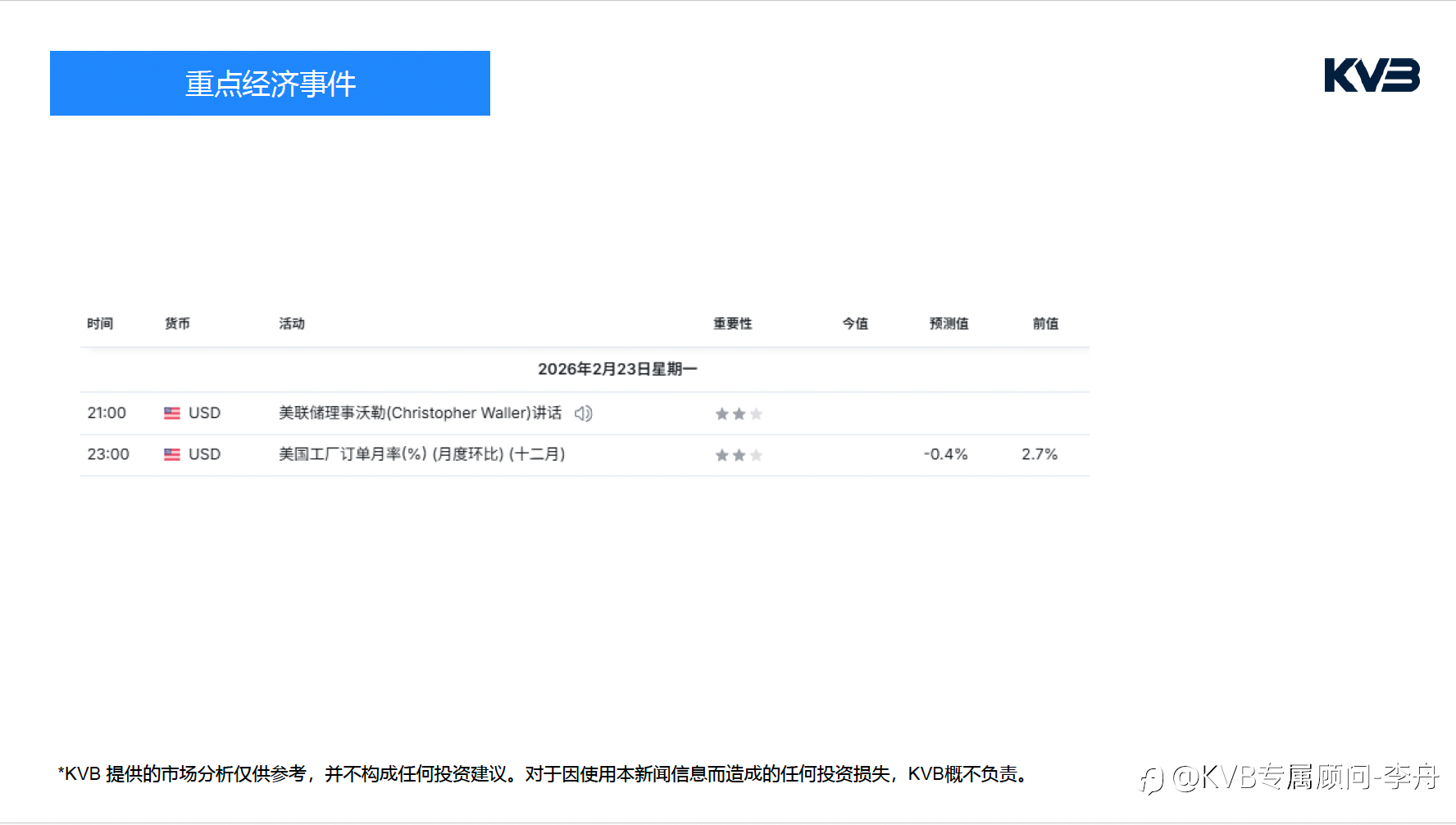The image size is (1456, 825).
Task: Click the speaker icon beside Waller speech
Action: coord(583,413)
